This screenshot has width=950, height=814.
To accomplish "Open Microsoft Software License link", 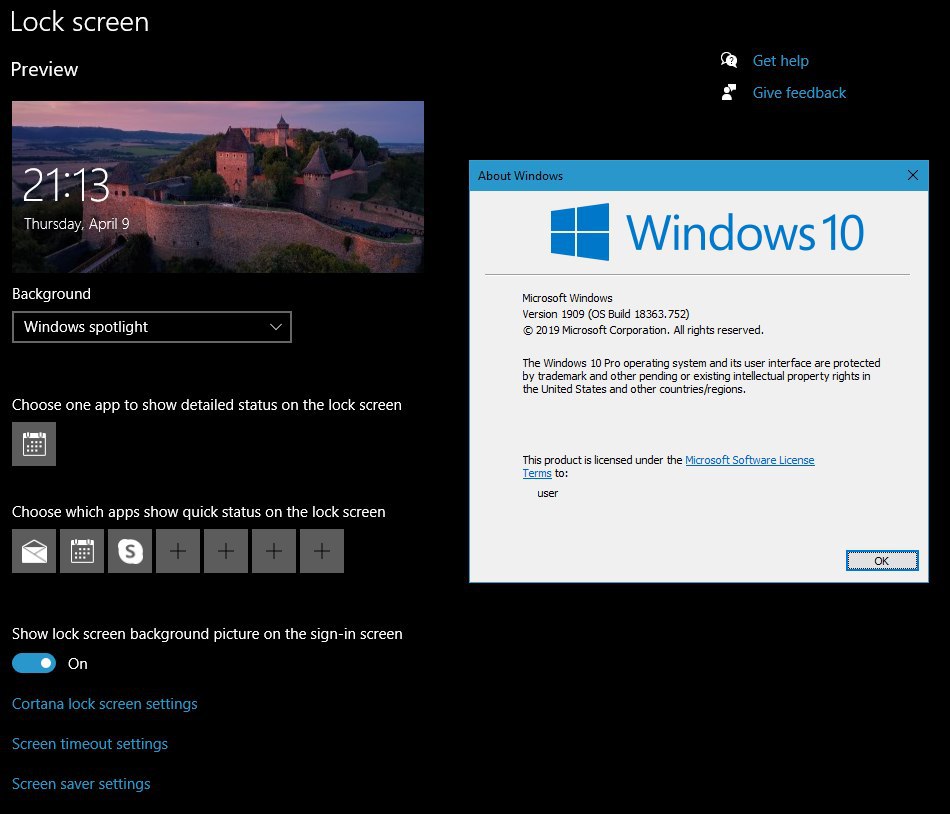I will 749,460.
